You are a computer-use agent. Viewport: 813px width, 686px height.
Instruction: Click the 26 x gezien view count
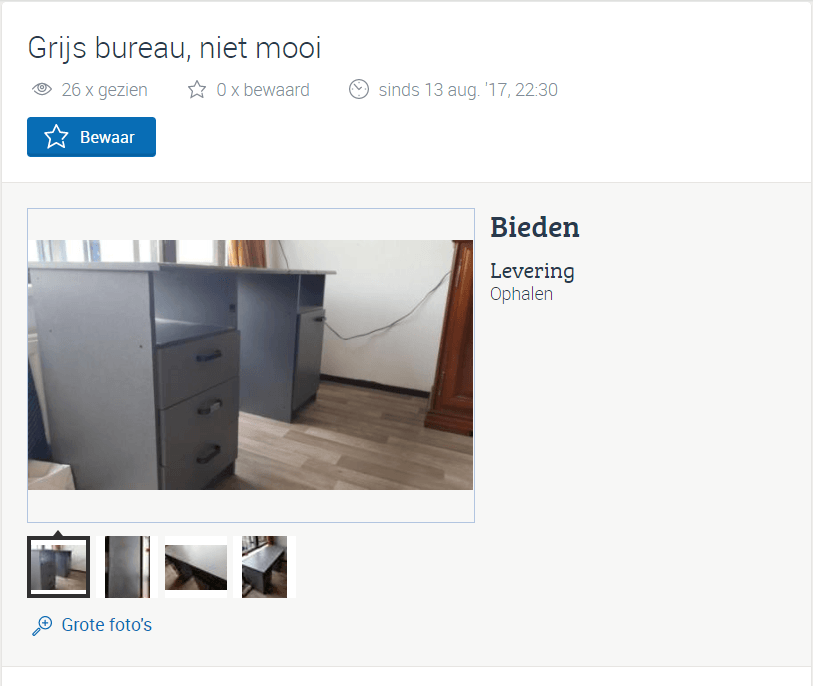(105, 90)
